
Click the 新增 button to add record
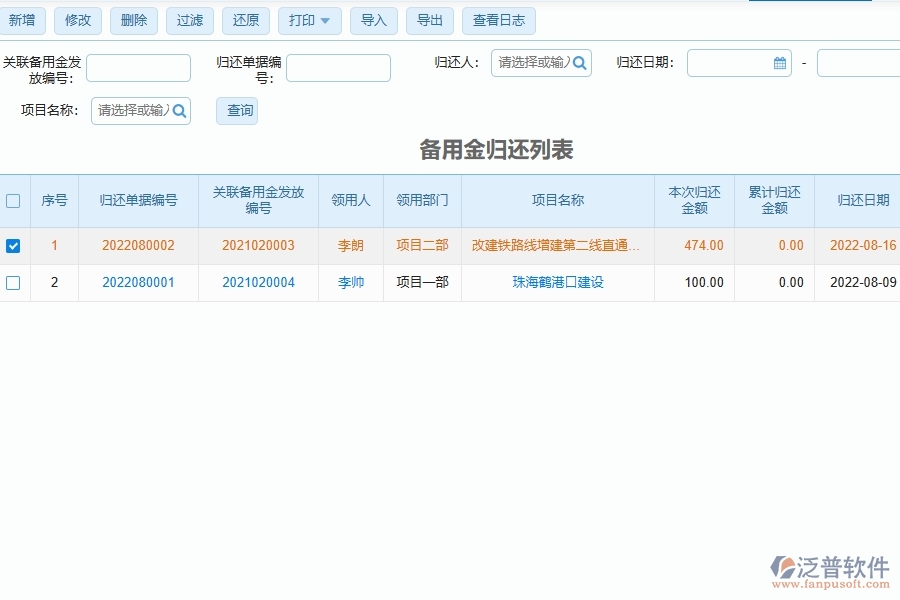pyautogui.click(x=23, y=19)
